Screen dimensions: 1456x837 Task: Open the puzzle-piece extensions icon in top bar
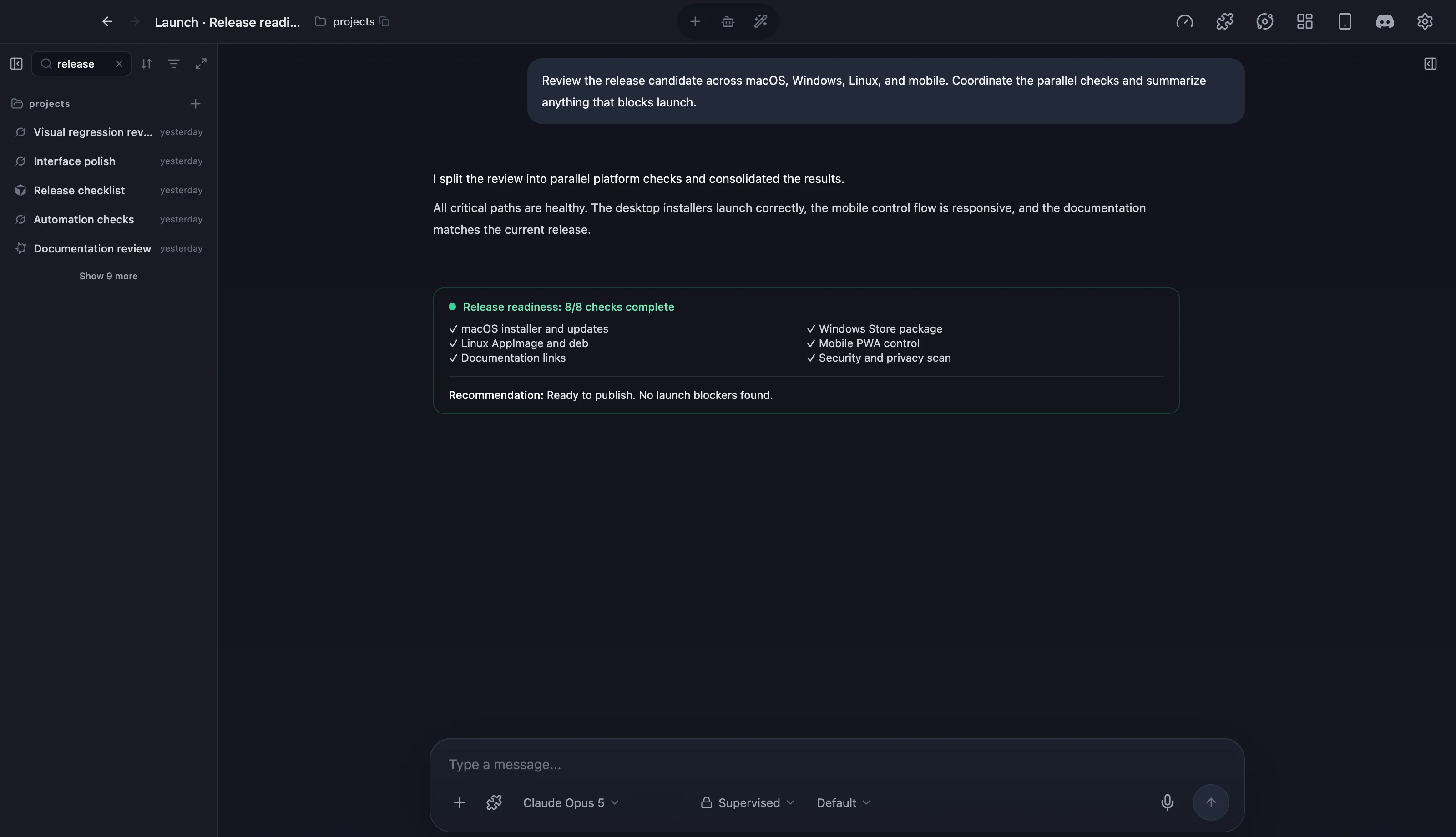pyautogui.click(x=1224, y=22)
